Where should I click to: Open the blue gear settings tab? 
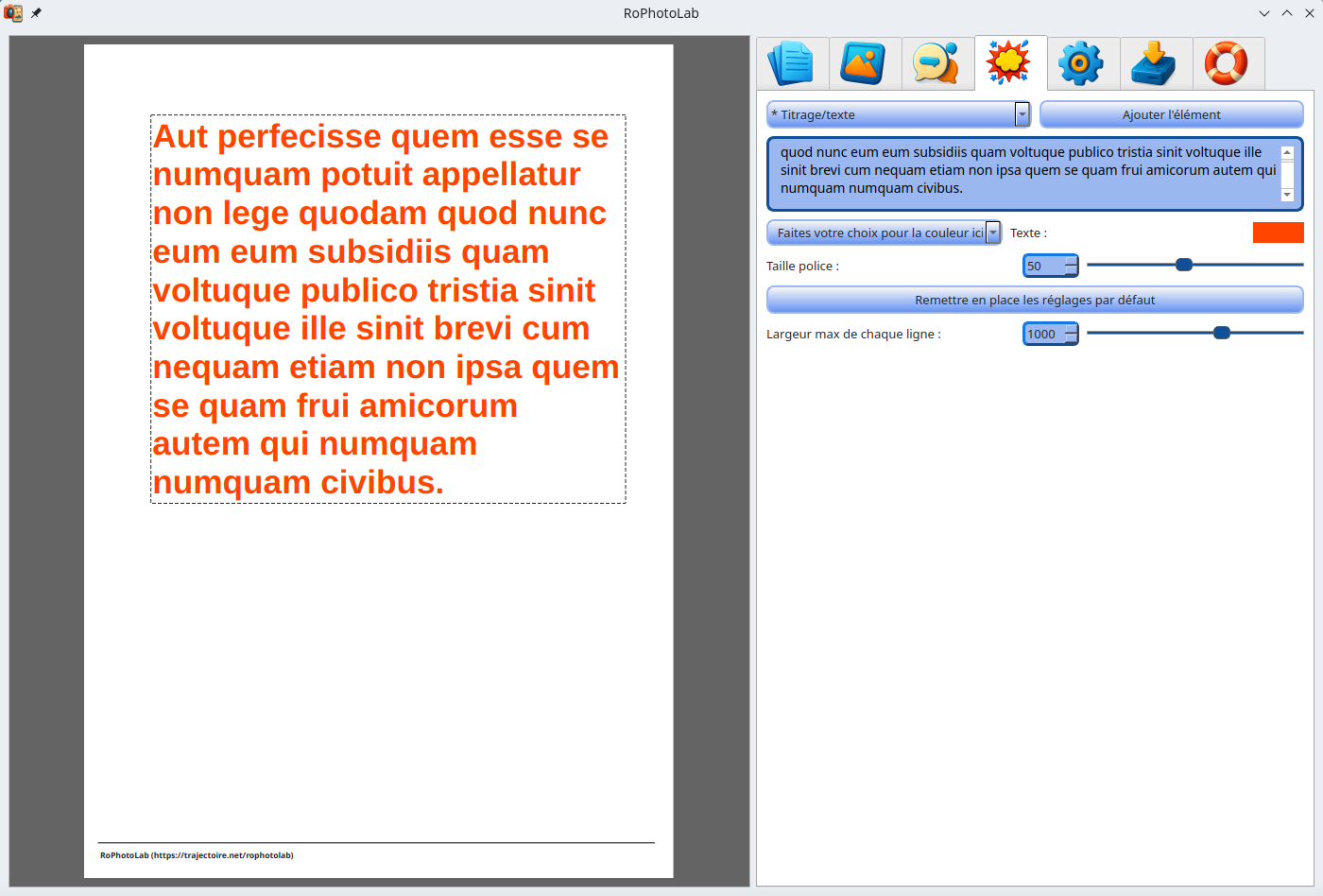(x=1083, y=63)
